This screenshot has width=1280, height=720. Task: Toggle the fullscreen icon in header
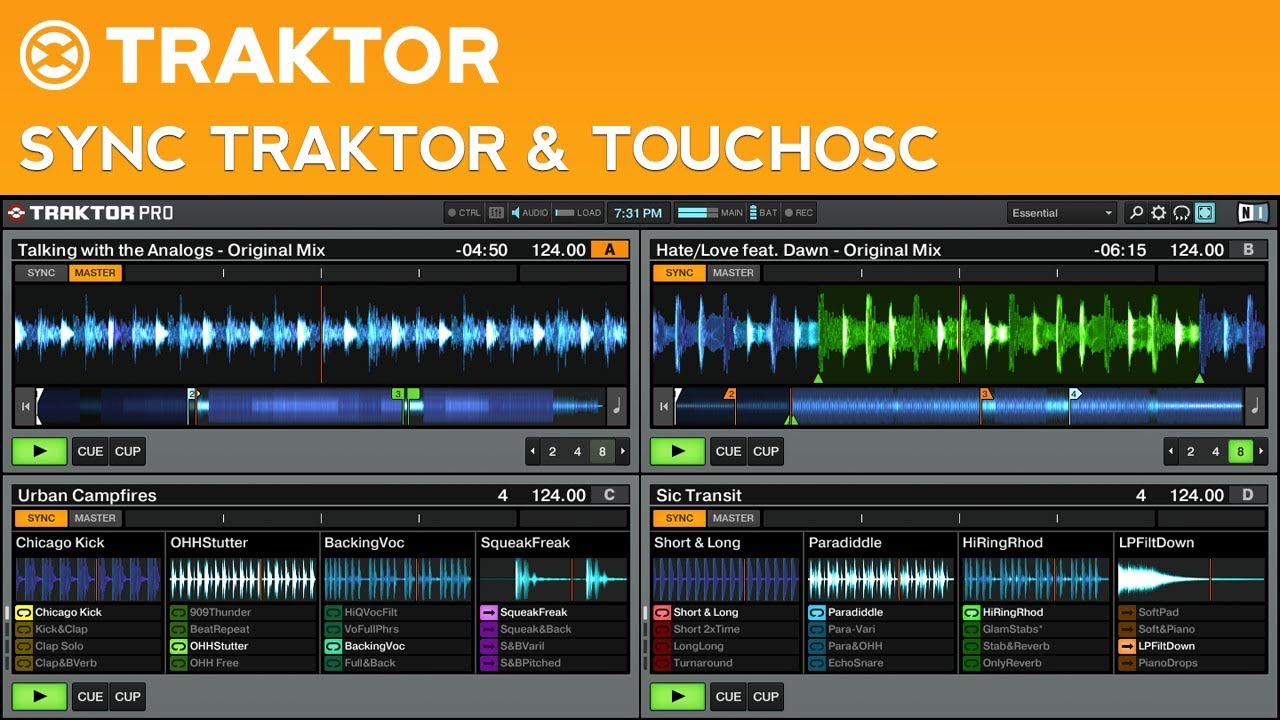point(1205,213)
